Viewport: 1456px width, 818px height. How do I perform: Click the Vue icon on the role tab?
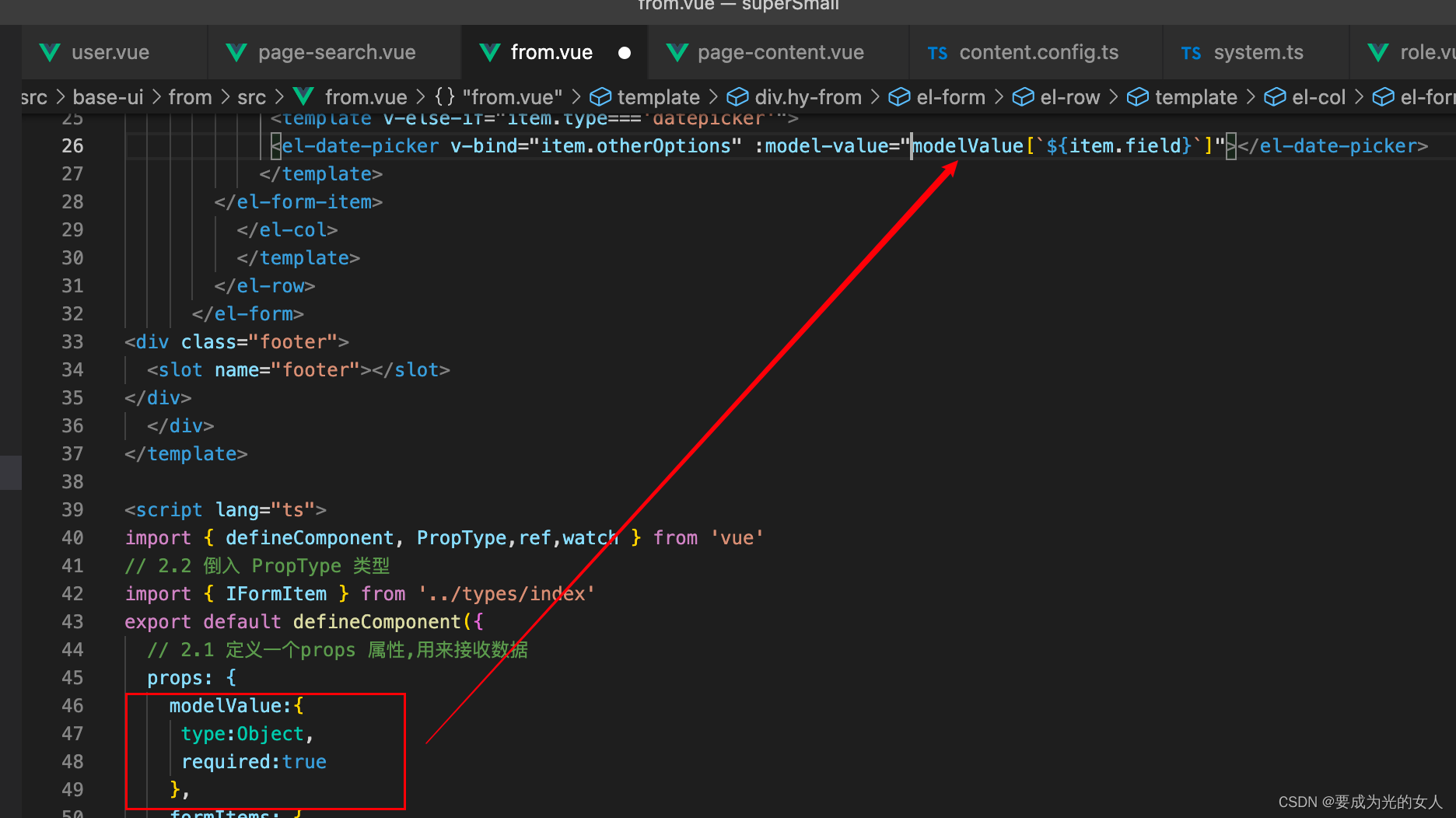tap(1378, 53)
